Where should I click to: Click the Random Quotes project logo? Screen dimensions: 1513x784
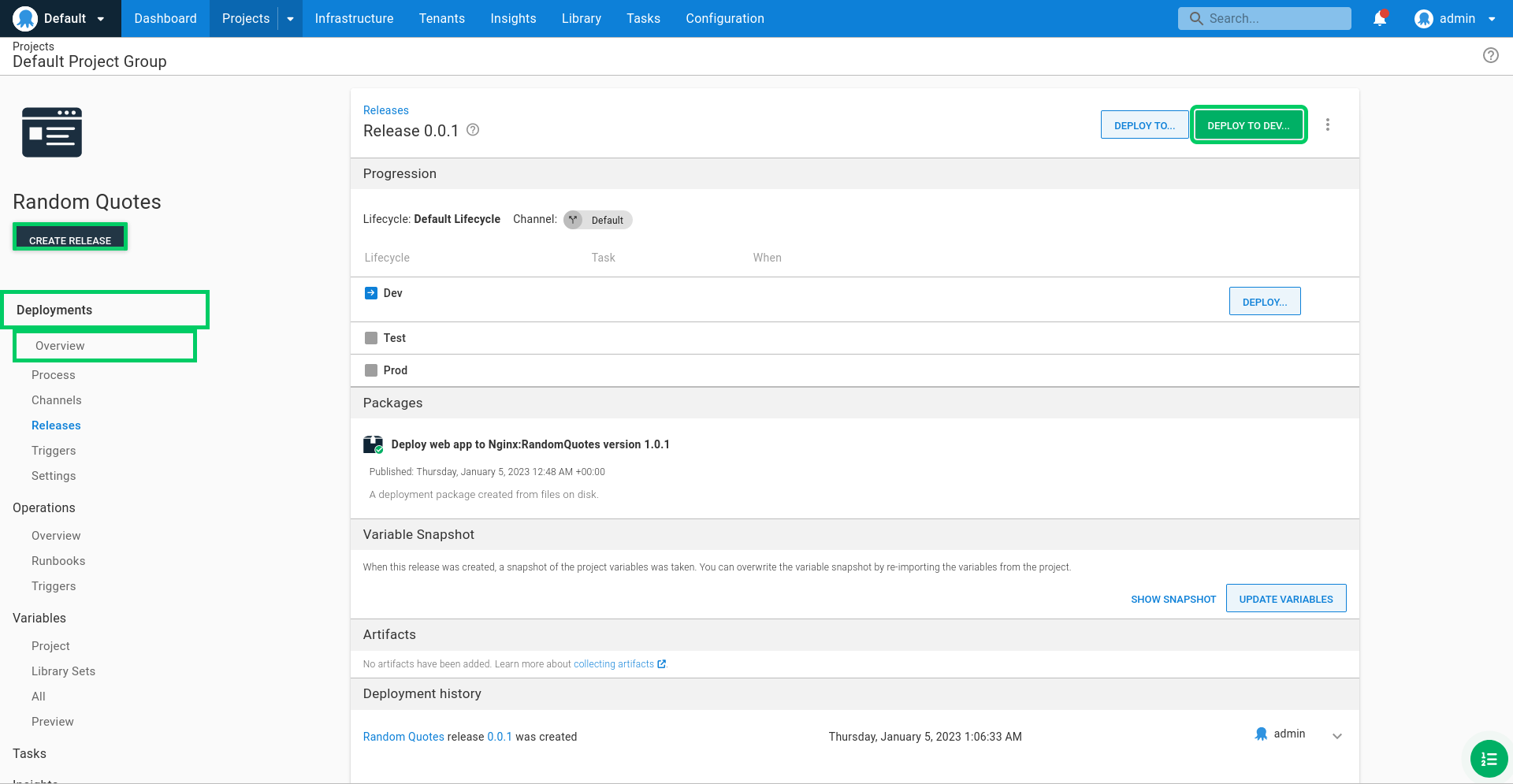pyautogui.click(x=52, y=132)
